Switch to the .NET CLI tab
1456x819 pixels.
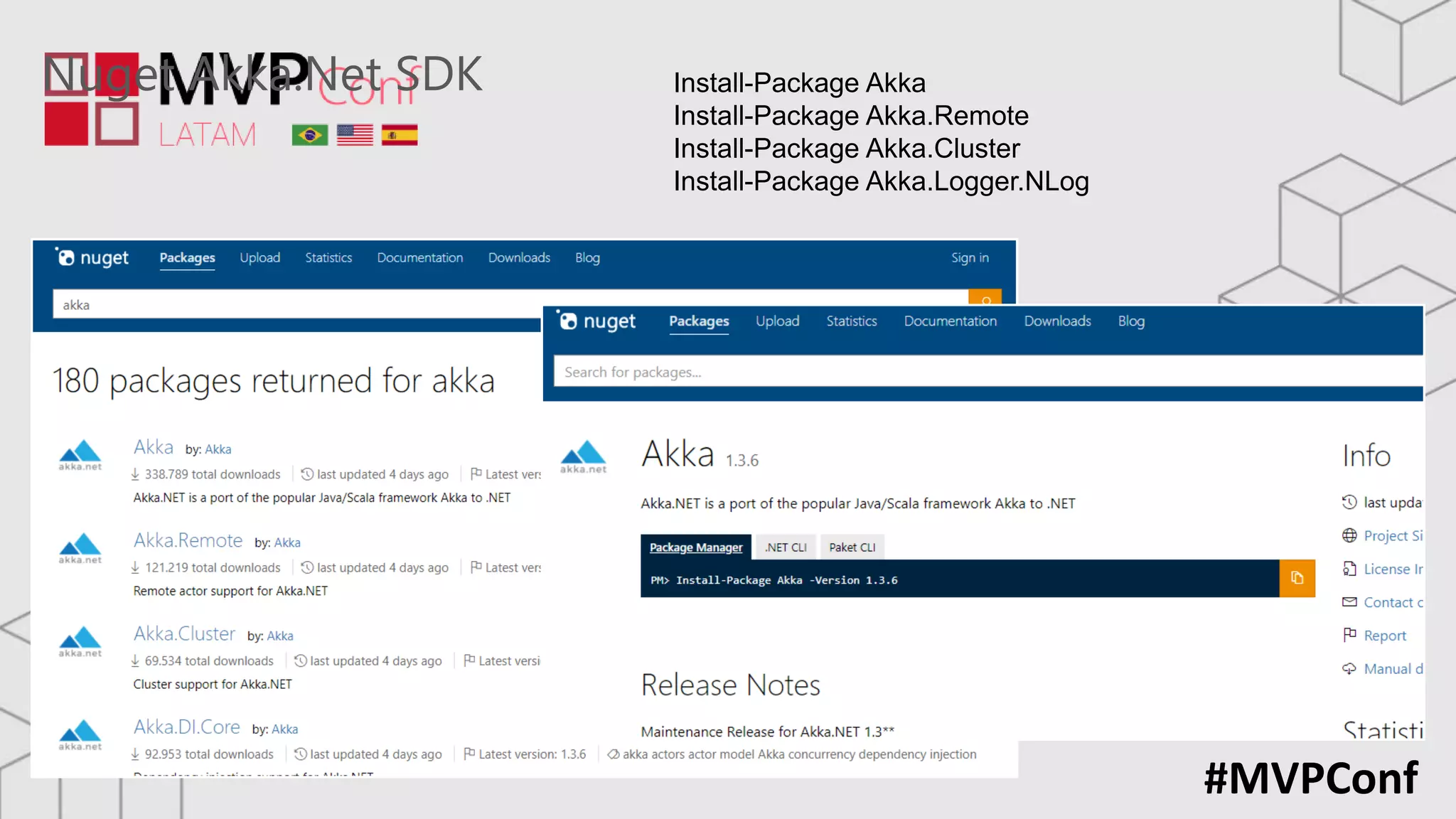[786, 547]
